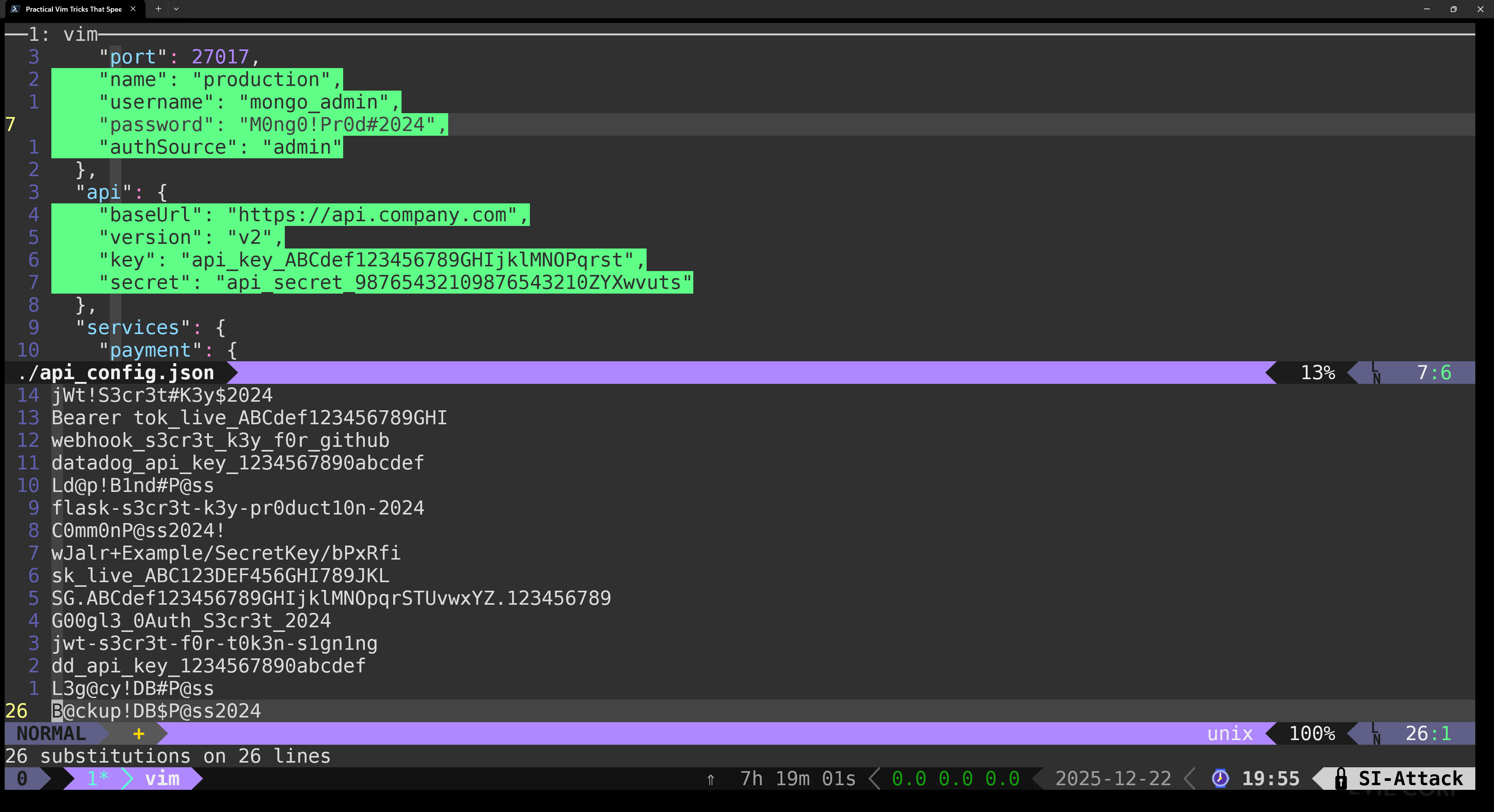Open a new terminal tab with plus
This screenshot has height=812, width=1494.
[158, 9]
